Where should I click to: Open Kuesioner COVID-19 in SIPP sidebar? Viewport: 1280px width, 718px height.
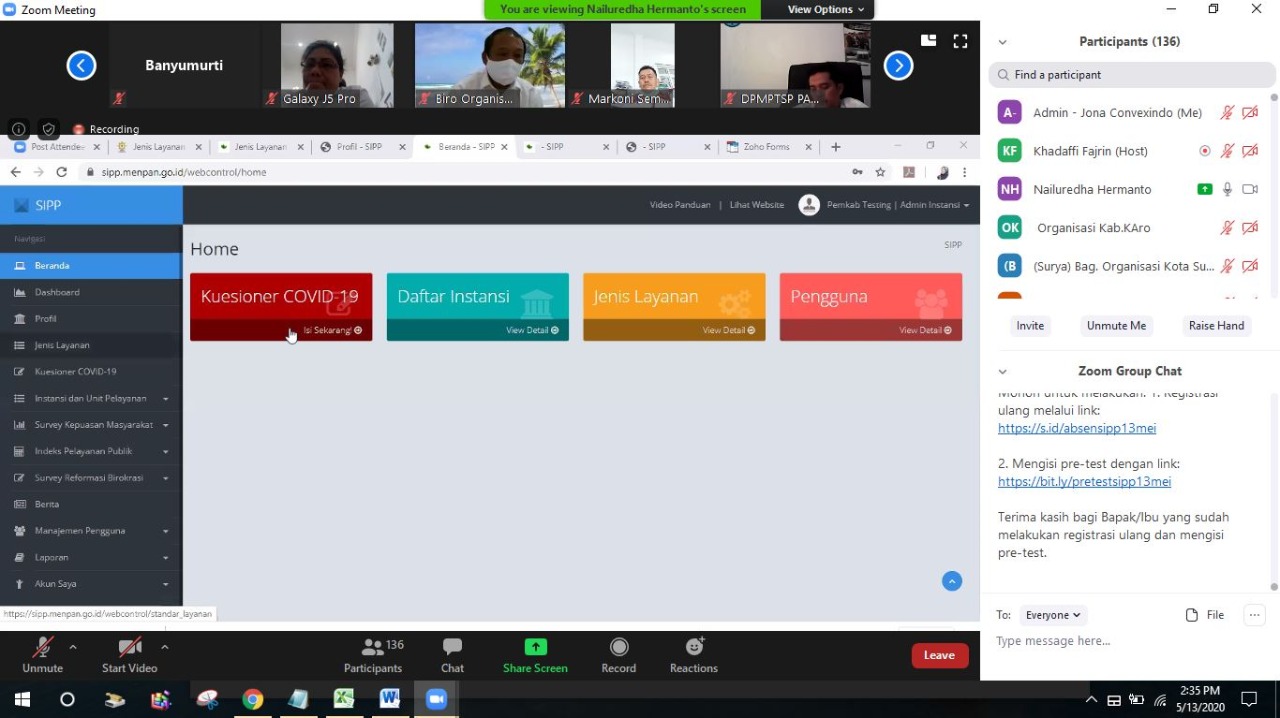tap(91, 372)
